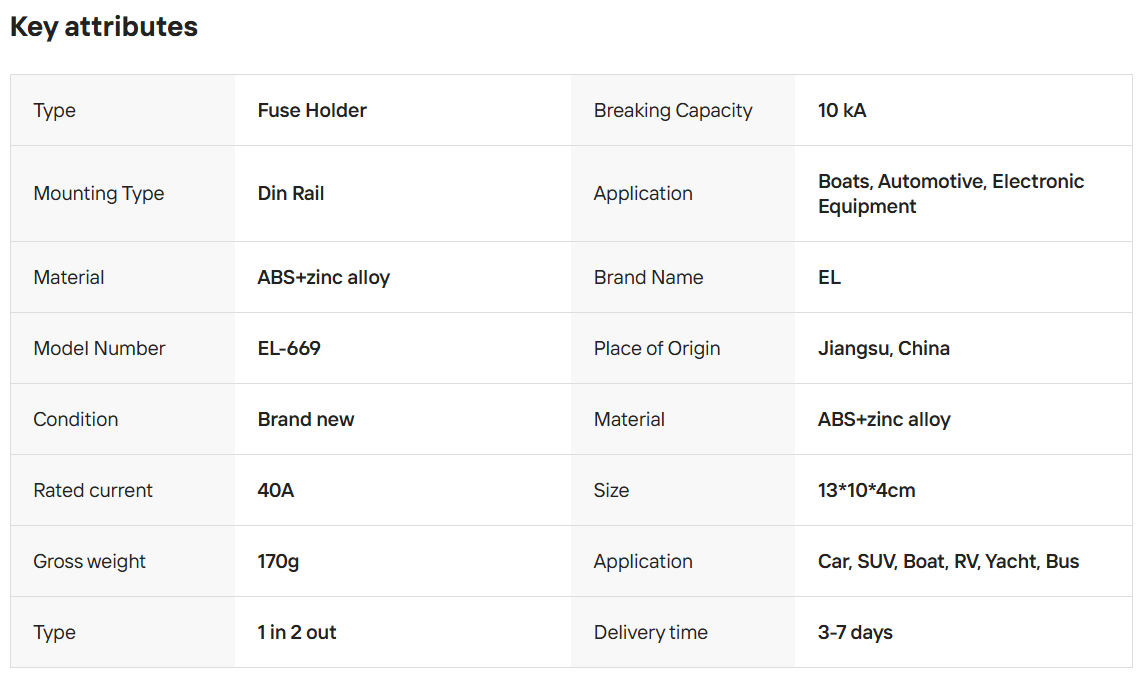1145x676 pixels.
Task: Select the 13*10*4cm size value
Action: coord(867,491)
